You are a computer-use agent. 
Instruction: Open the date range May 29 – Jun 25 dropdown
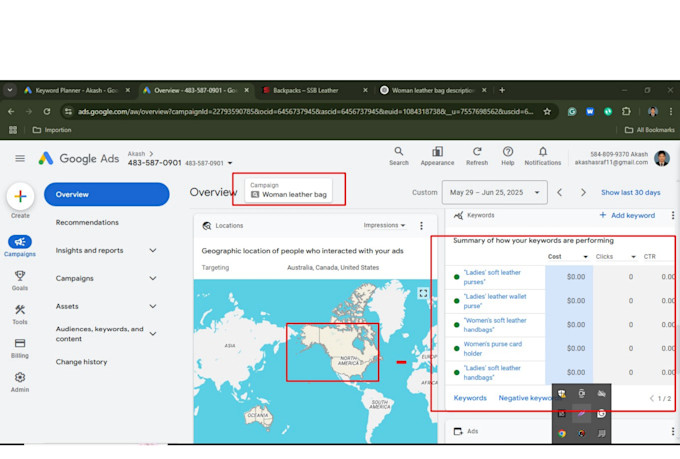click(494, 192)
